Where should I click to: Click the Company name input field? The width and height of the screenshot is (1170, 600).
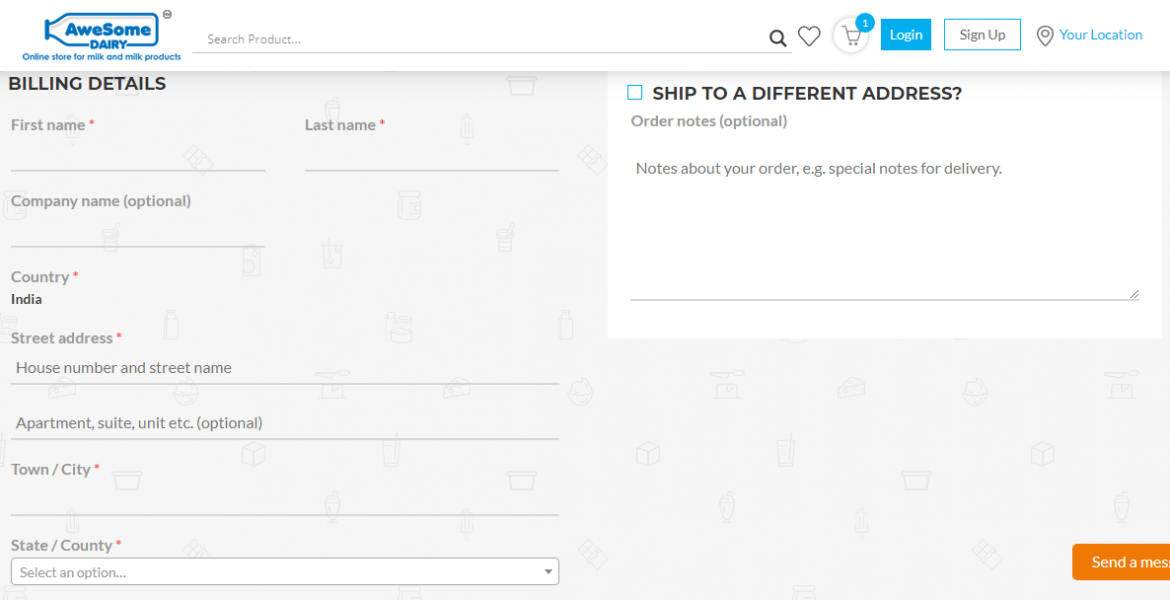click(138, 233)
